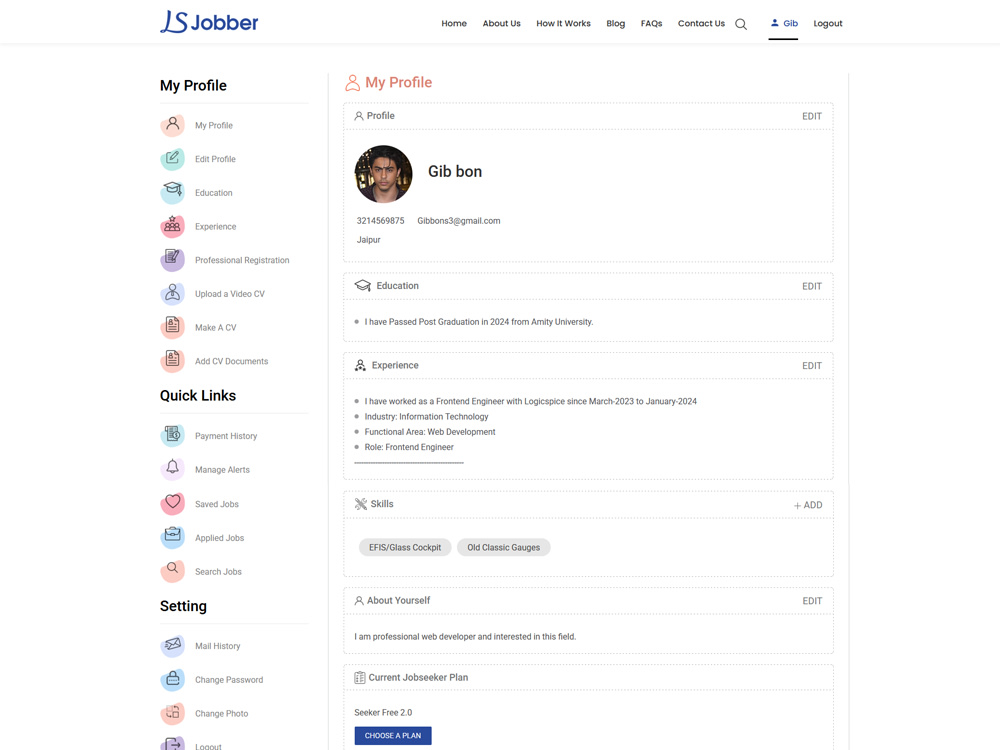
Task: Click the My Profile sidebar icon
Action: [x=172, y=125]
